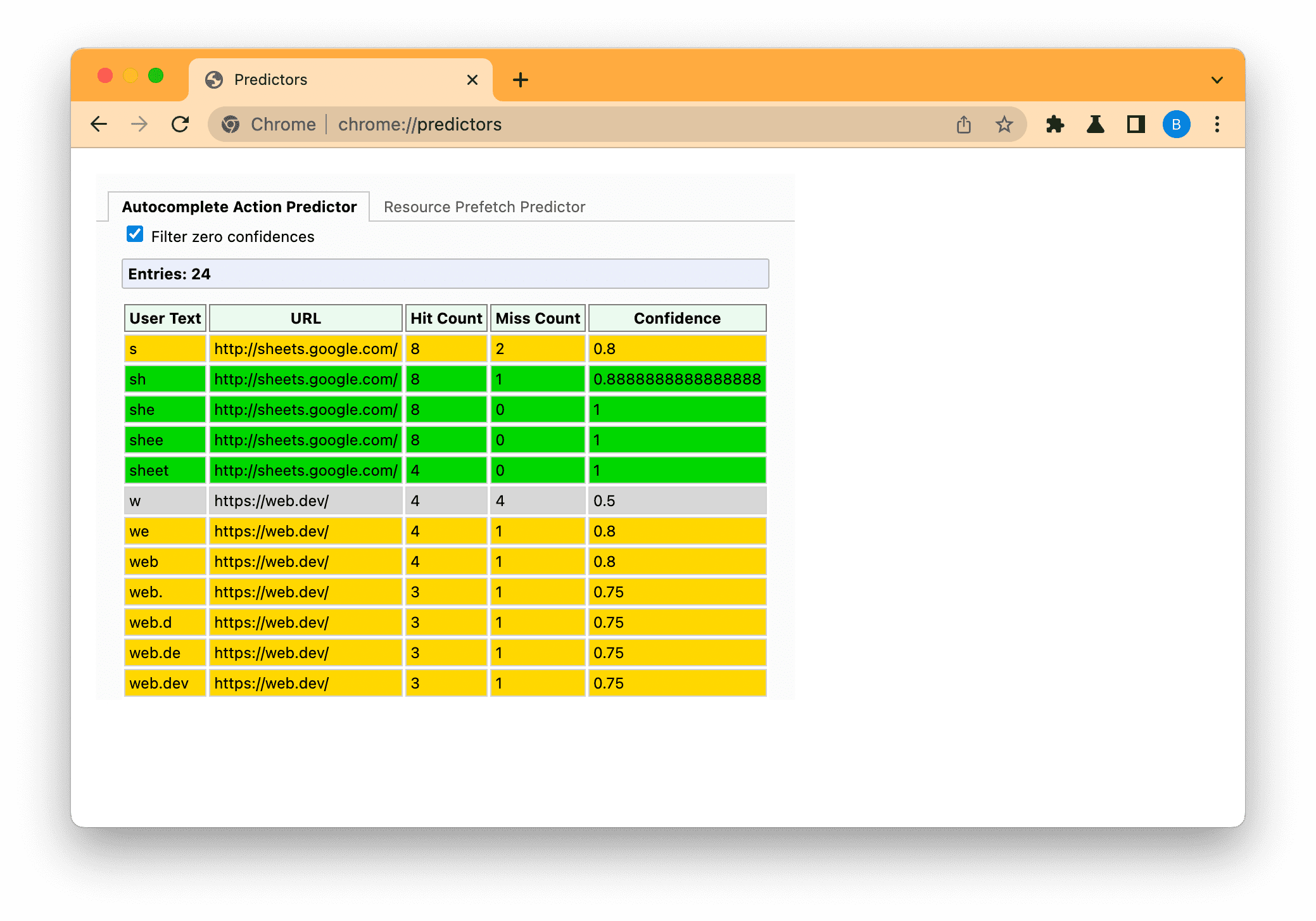Click the page reload icon
This screenshot has width=1316, height=921.
(x=180, y=124)
